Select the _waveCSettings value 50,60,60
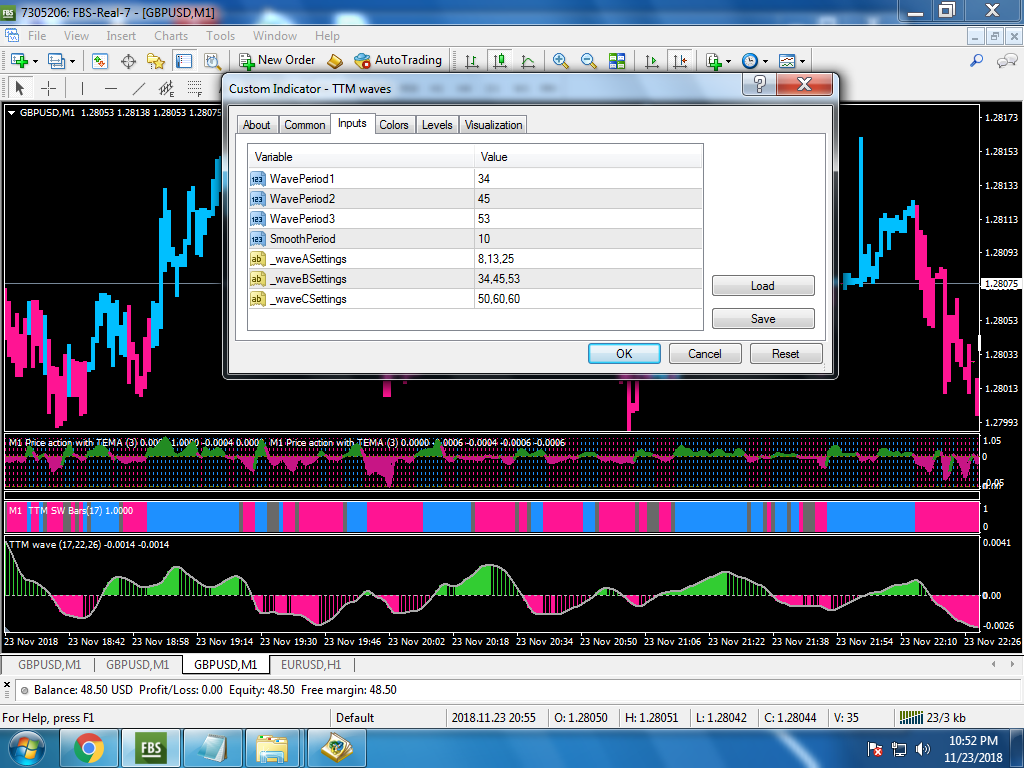The height and width of the screenshot is (768, 1024). [x=588, y=298]
